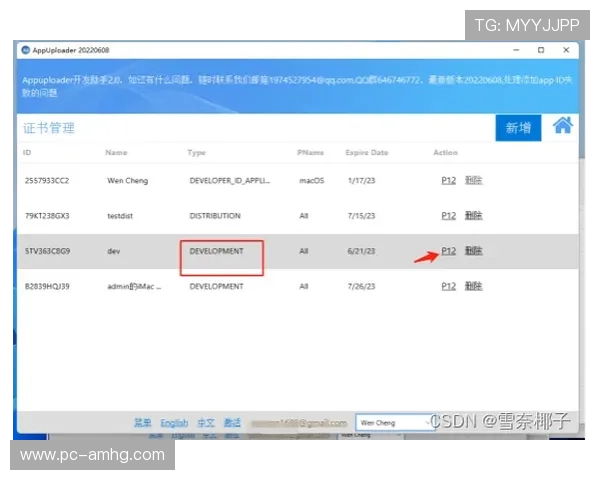Sort by the Expire Date column header
This screenshot has height=480, width=600.
367,152
